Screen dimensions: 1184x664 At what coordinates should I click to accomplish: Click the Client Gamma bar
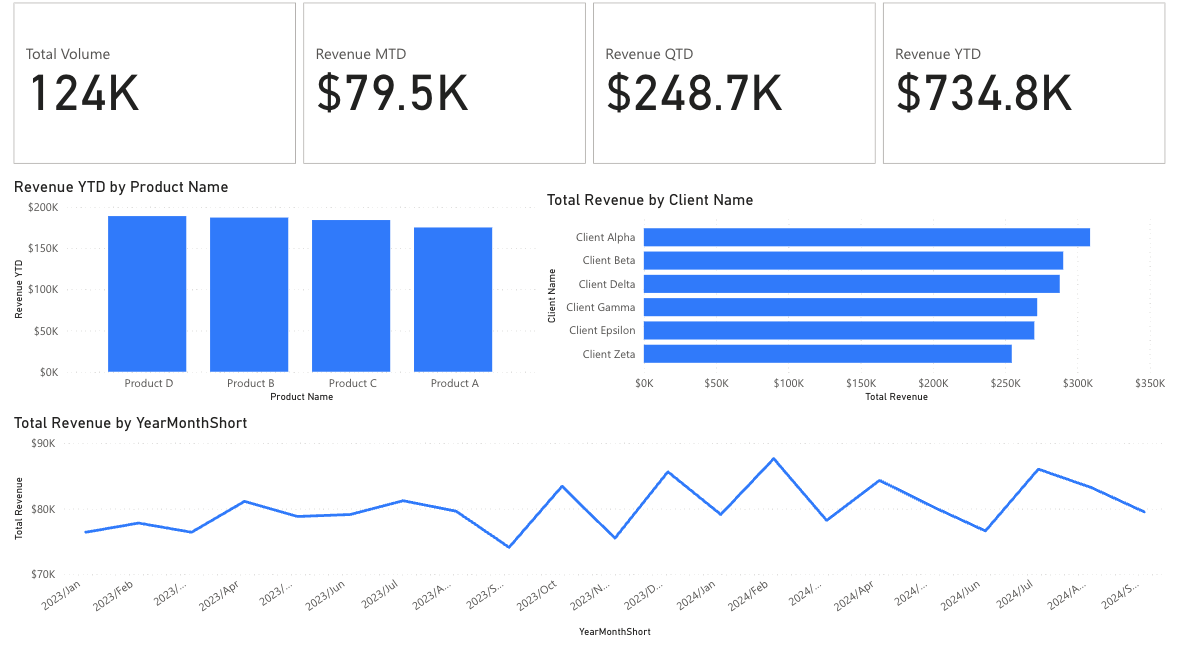[840, 307]
